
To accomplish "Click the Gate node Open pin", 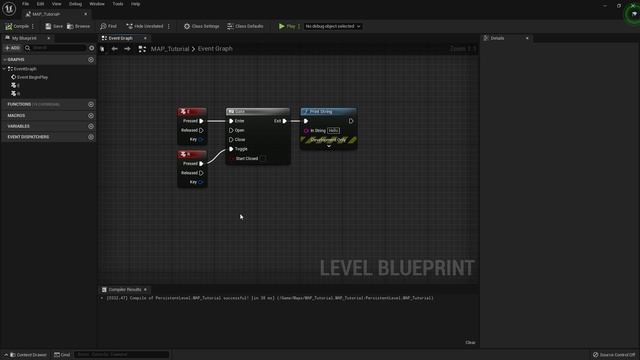I will coord(231,131).
